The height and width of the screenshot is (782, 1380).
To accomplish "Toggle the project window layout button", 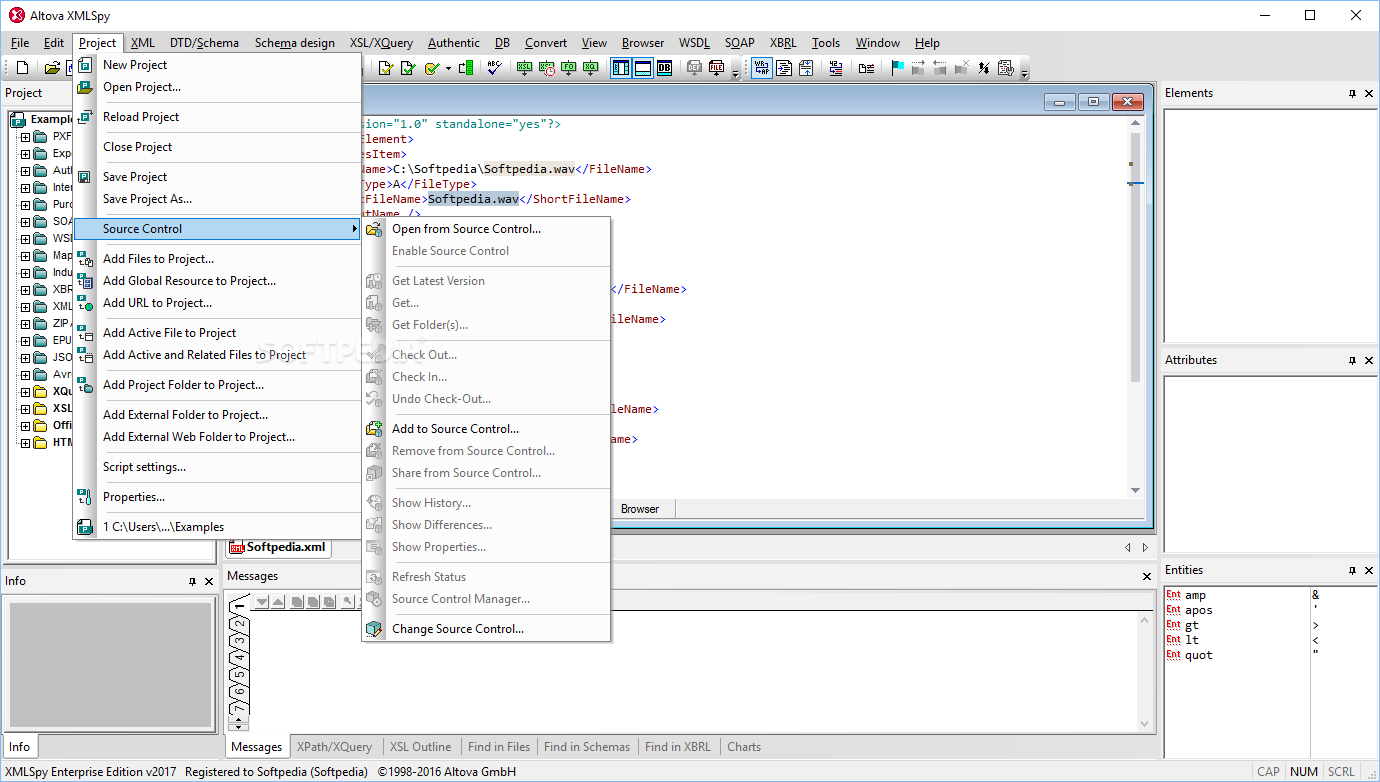I will point(621,68).
